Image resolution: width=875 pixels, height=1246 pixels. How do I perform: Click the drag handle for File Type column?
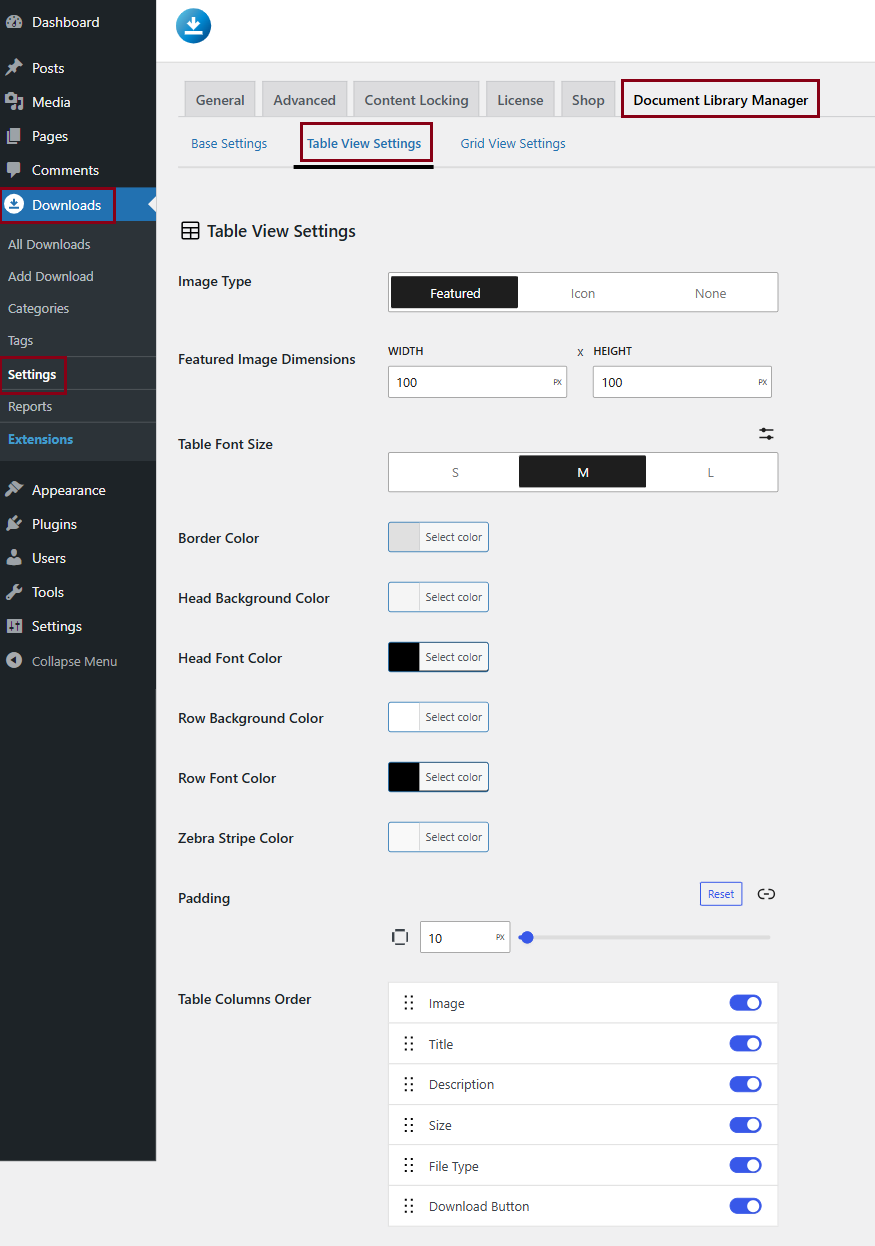tap(408, 1166)
